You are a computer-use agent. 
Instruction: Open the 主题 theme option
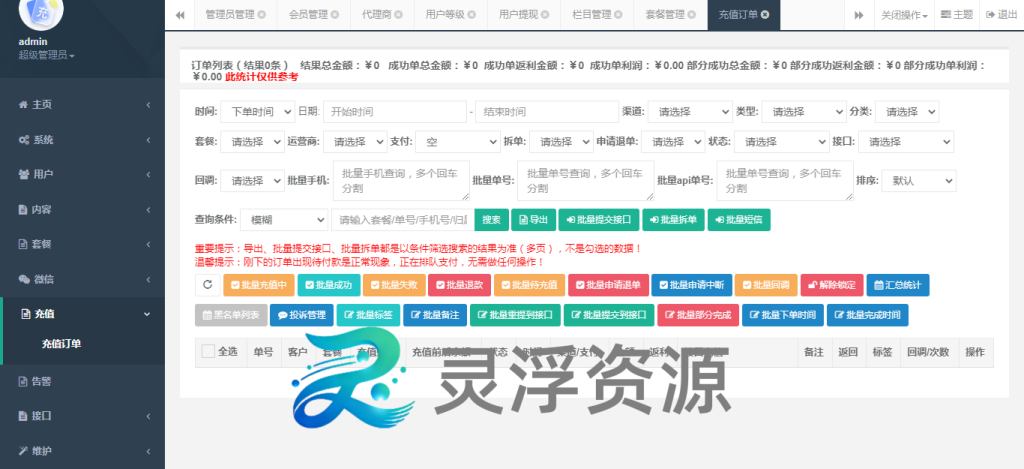coord(957,14)
